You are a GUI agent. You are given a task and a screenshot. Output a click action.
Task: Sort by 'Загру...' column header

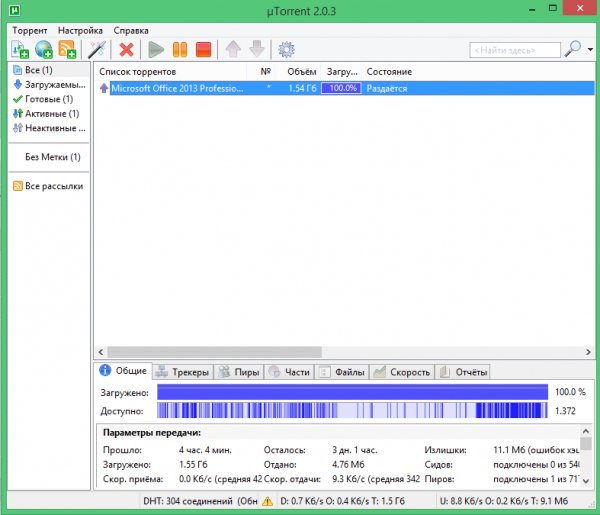(x=342, y=72)
